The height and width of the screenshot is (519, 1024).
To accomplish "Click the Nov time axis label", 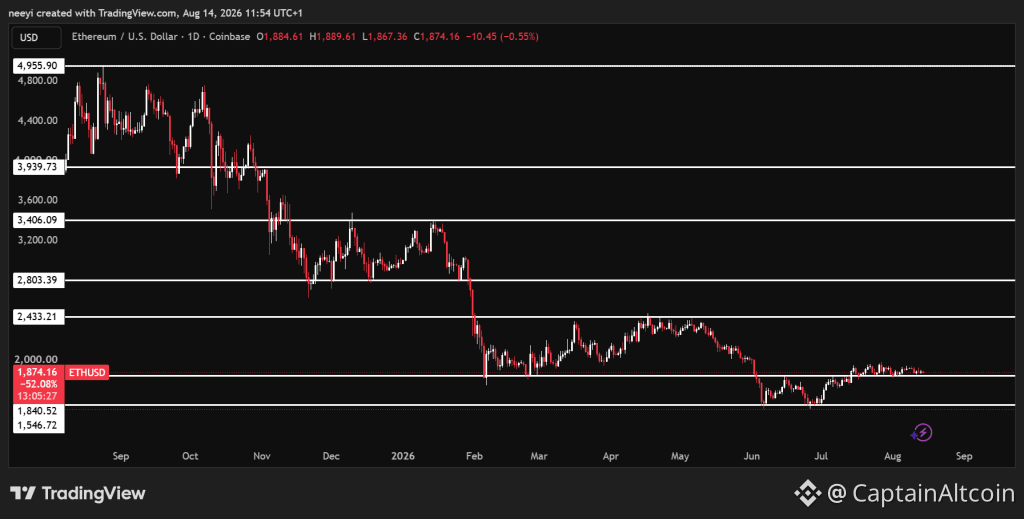I will (262, 456).
